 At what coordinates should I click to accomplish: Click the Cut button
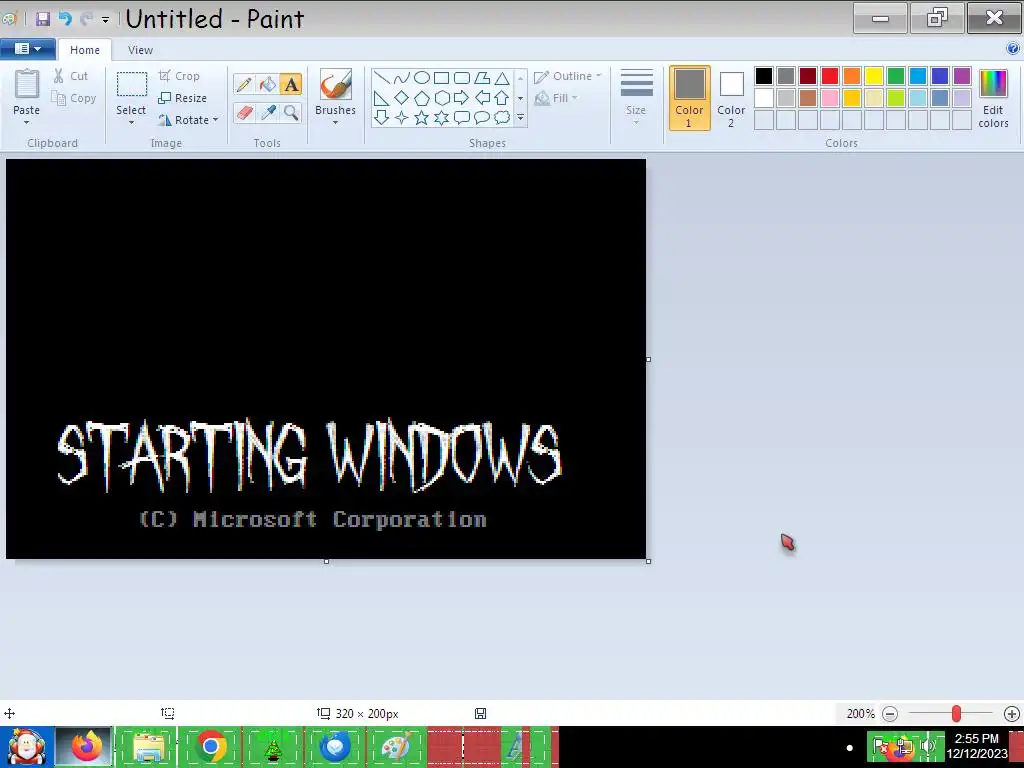click(x=71, y=76)
